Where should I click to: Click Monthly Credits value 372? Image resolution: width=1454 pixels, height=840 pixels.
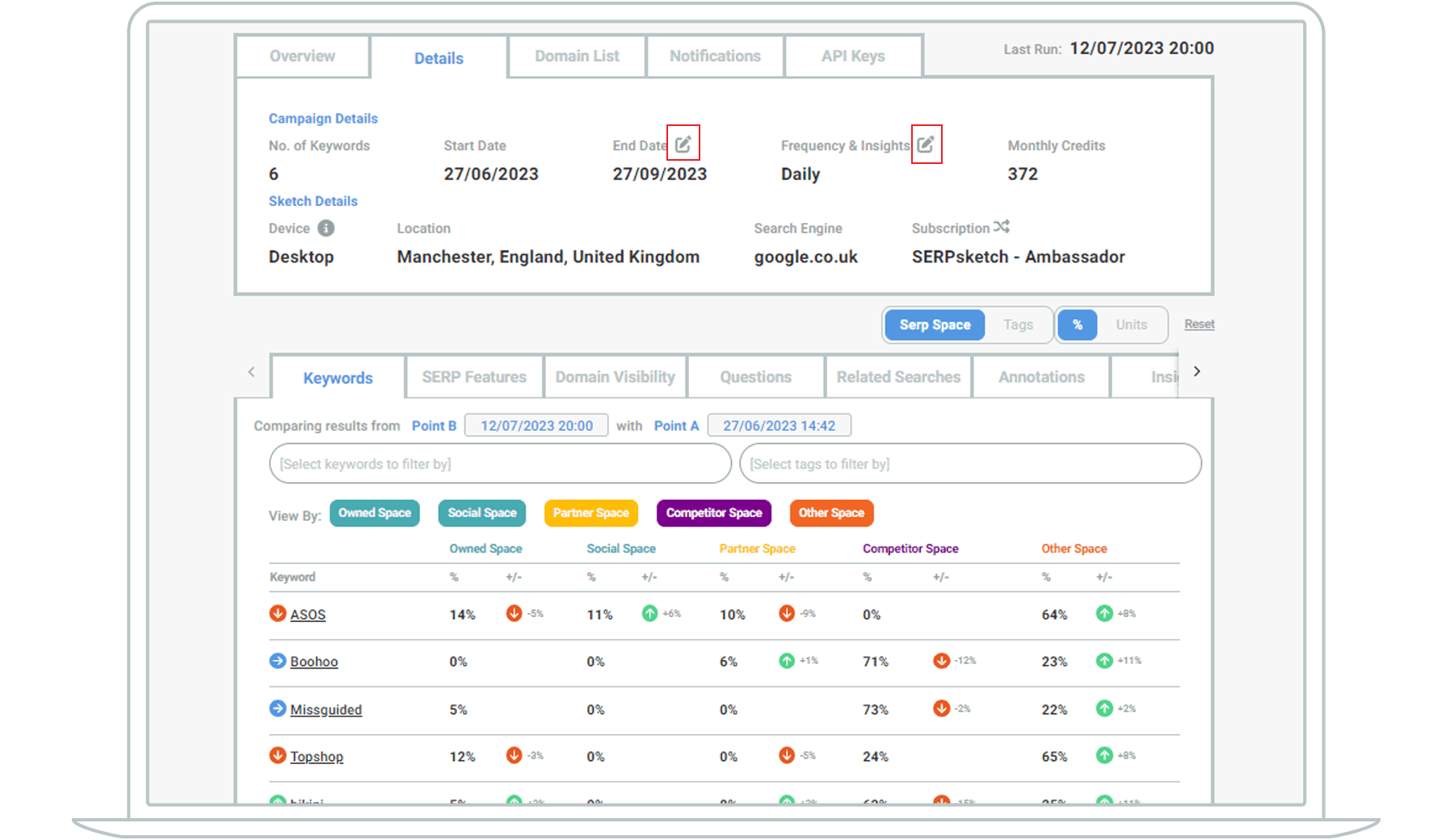pyautogui.click(x=1023, y=174)
